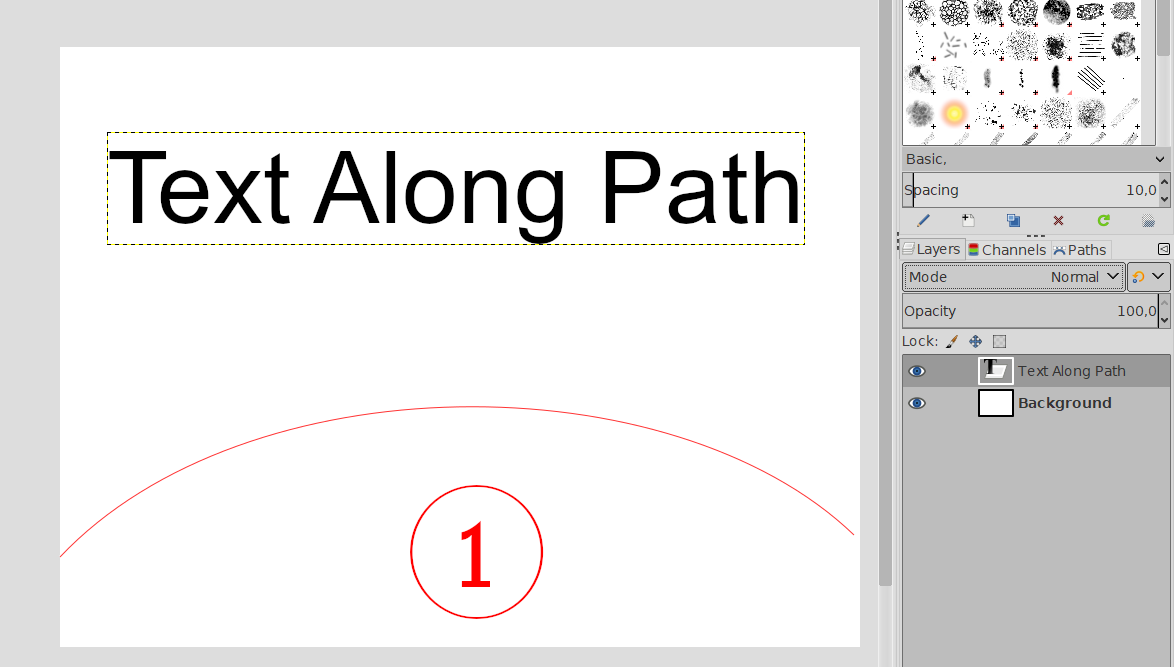Click the 'Text Along Path' text on canvas
This screenshot has width=1174, height=667.
455,189
